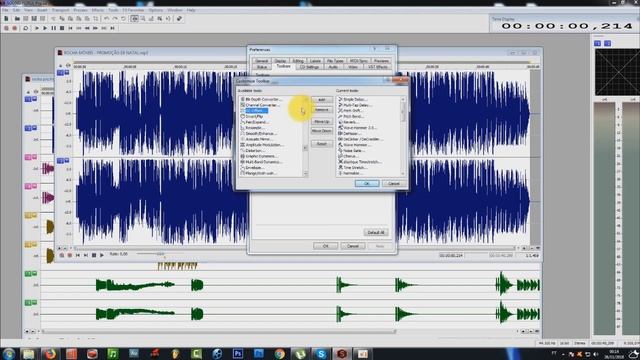The height and width of the screenshot is (360, 640).
Task: Open Chrome from the Windows taskbar
Action: tap(280, 353)
